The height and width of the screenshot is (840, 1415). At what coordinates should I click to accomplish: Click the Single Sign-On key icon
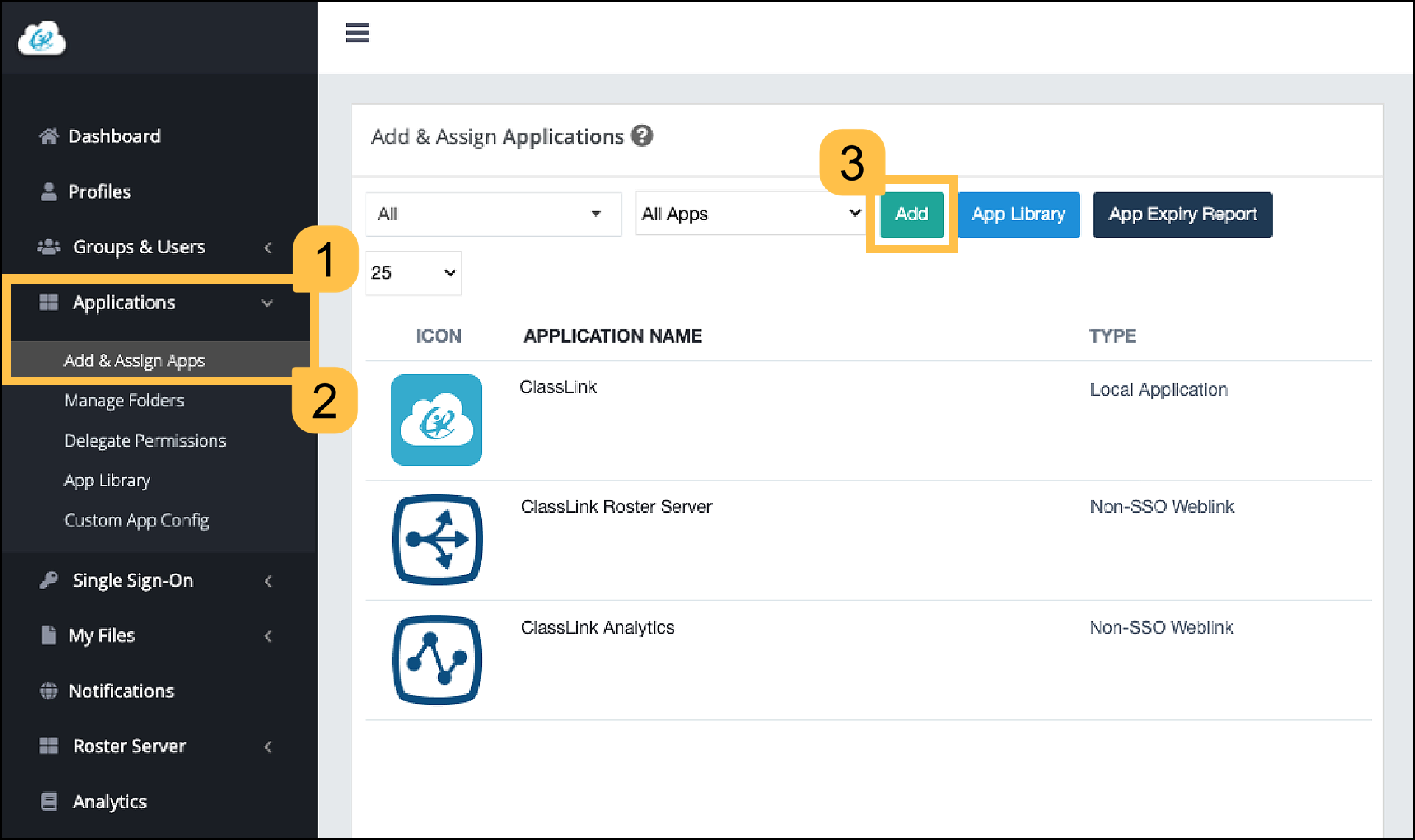(x=49, y=581)
